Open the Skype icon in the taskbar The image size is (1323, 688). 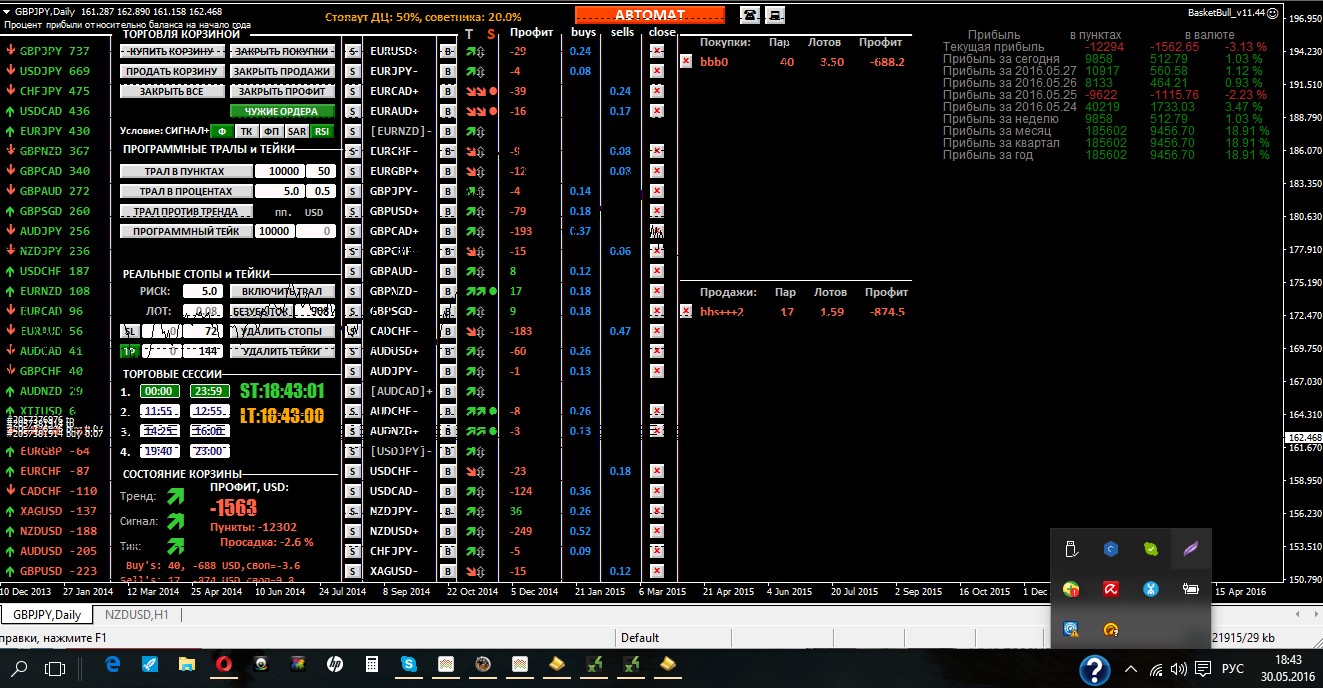pos(408,664)
